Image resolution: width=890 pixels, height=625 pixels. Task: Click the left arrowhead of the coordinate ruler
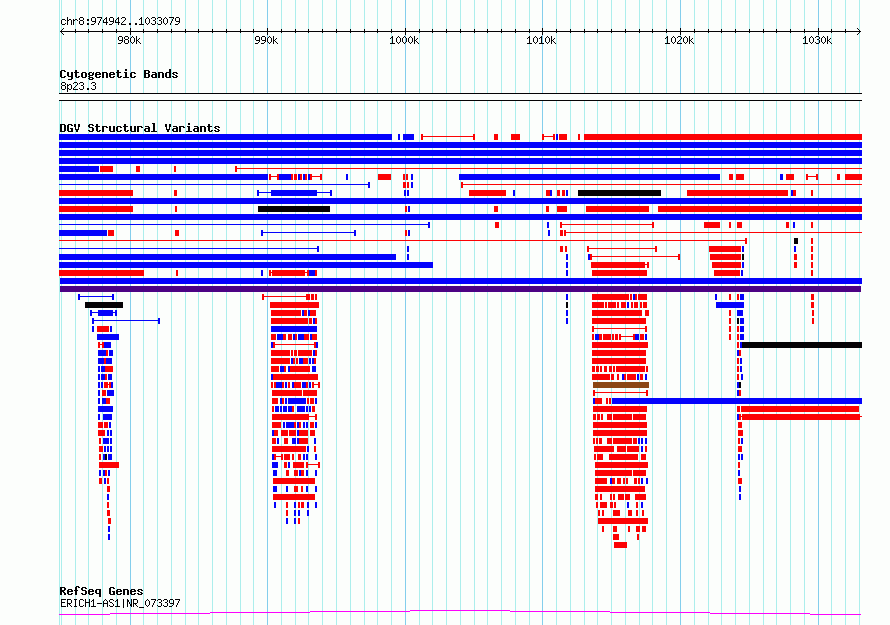pyautogui.click(x=62, y=31)
